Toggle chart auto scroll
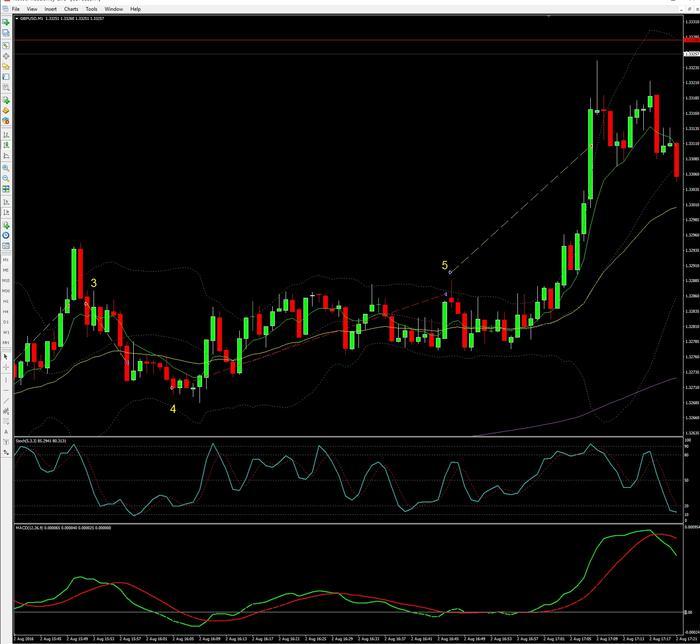 (x=6, y=202)
